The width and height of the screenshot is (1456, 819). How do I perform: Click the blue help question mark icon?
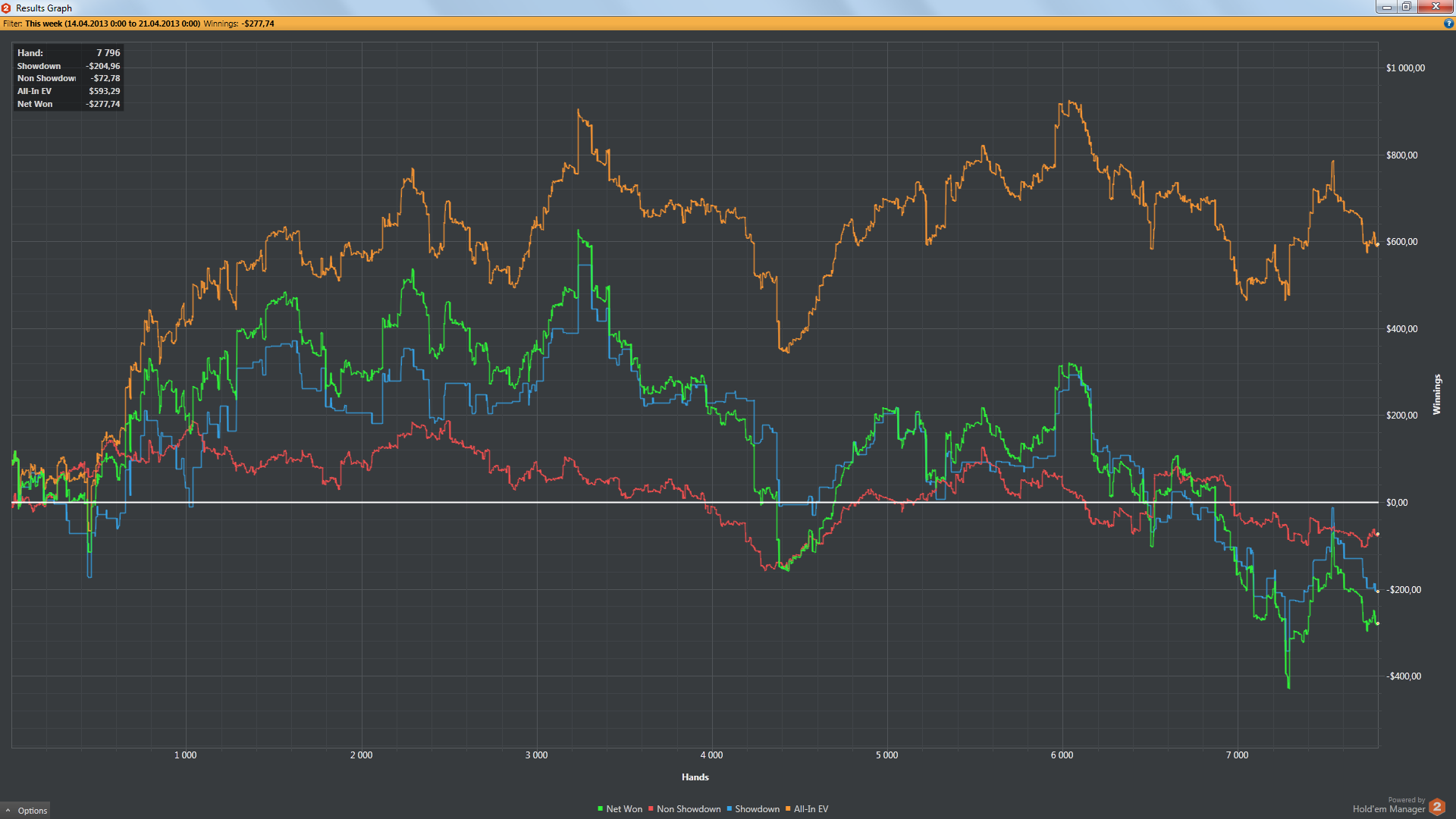(x=1448, y=24)
